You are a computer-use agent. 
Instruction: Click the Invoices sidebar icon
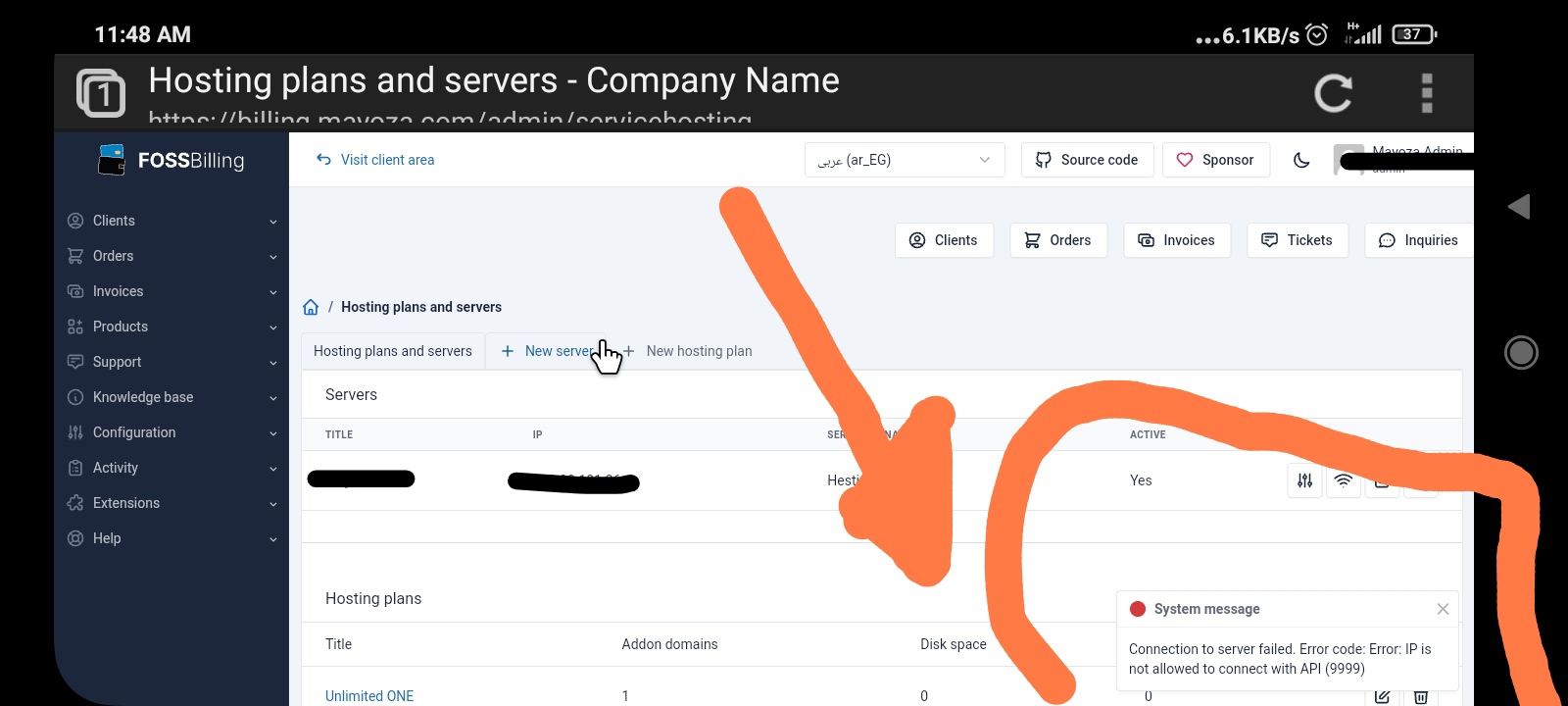pyautogui.click(x=75, y=291)
